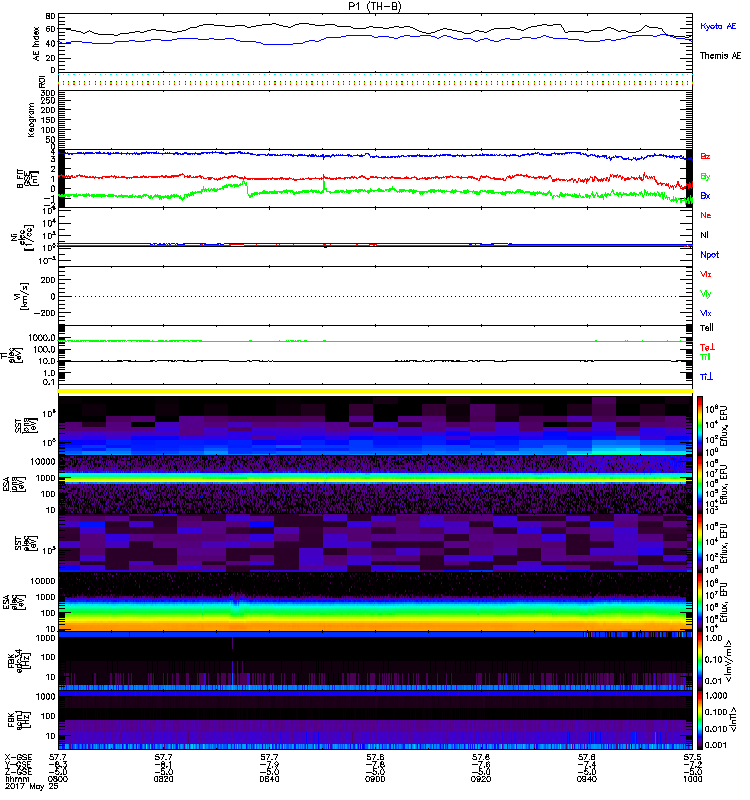
Task: Click the black Kyoto AE line trace
Action: click(300, 27)
